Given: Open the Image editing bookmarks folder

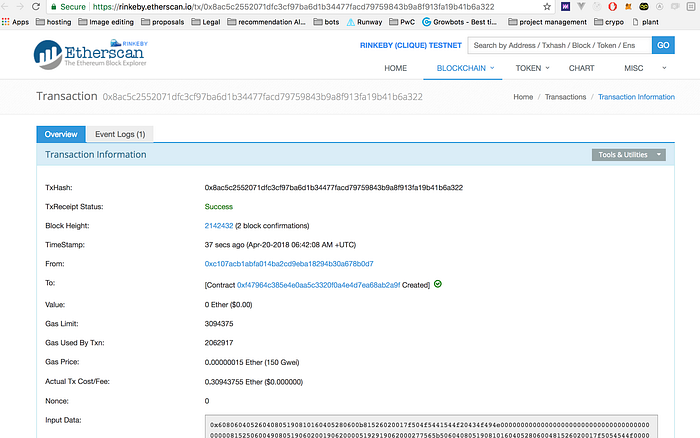Looking at the screenshot, I should [106, 22].
